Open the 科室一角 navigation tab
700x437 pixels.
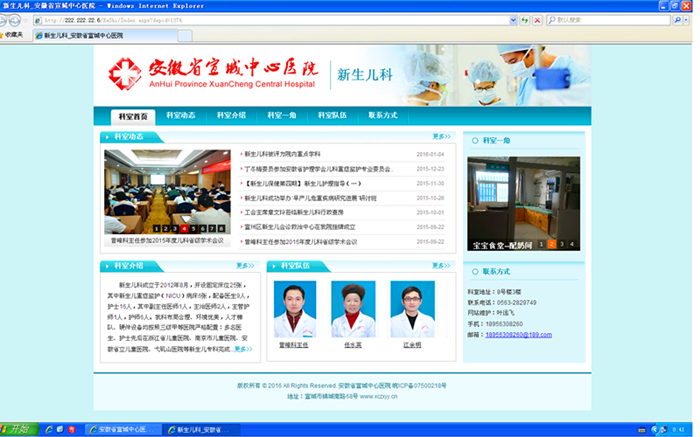282,115
